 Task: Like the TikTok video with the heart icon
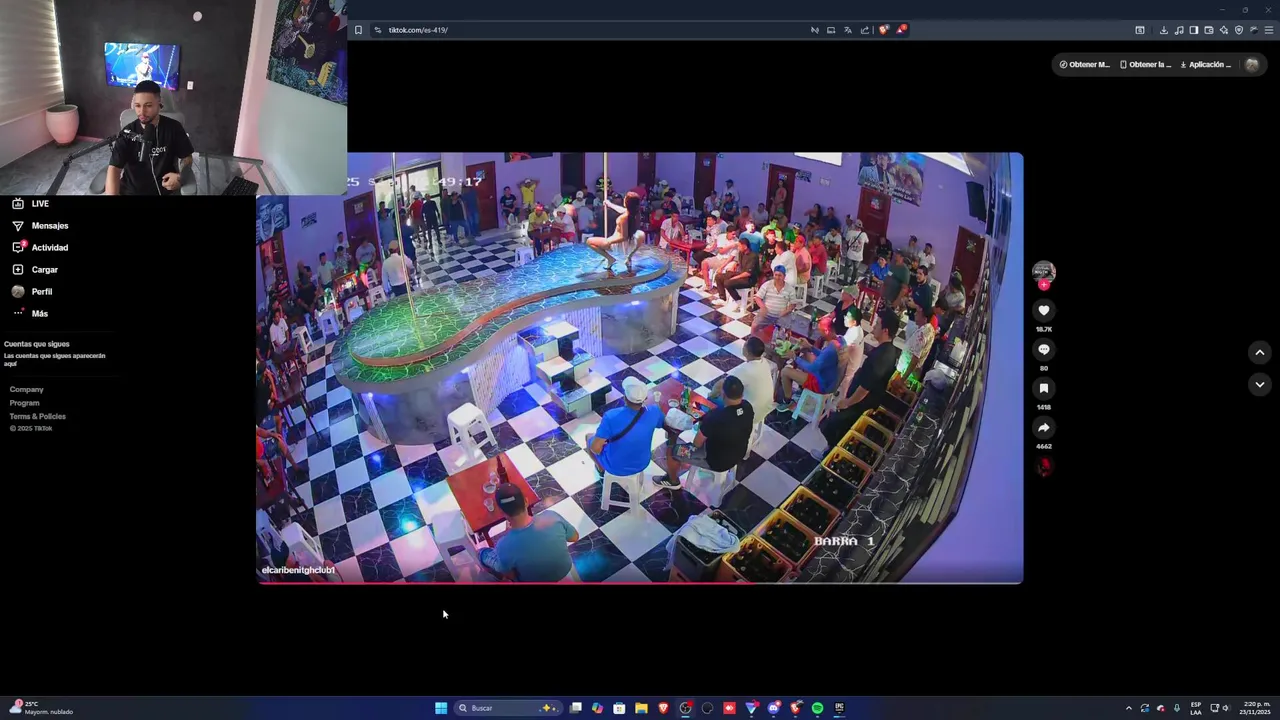[1043, 310]
